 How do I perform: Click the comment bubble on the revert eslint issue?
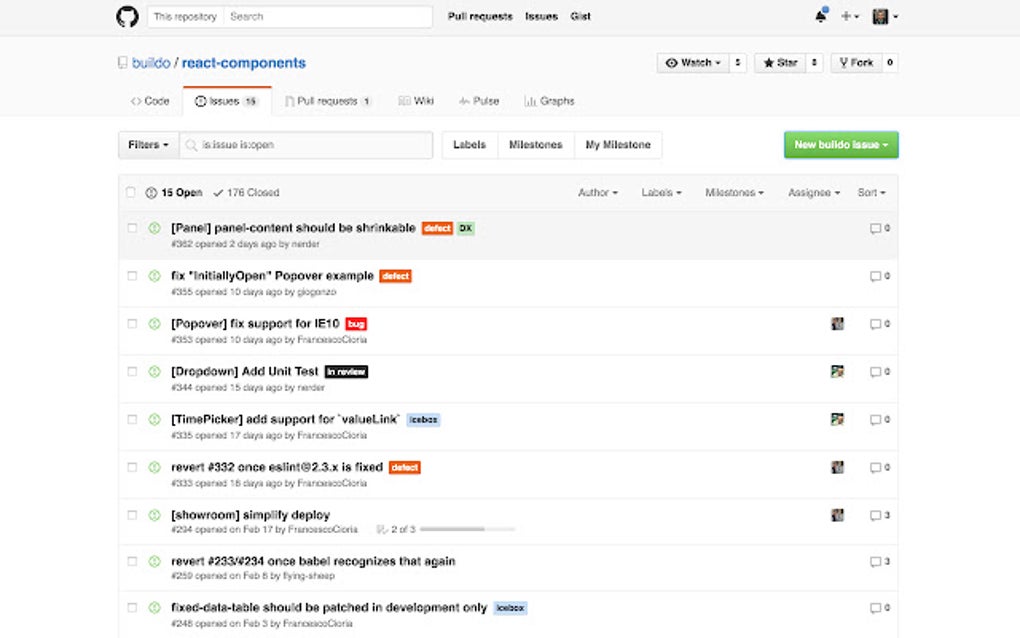pos(876,467)
